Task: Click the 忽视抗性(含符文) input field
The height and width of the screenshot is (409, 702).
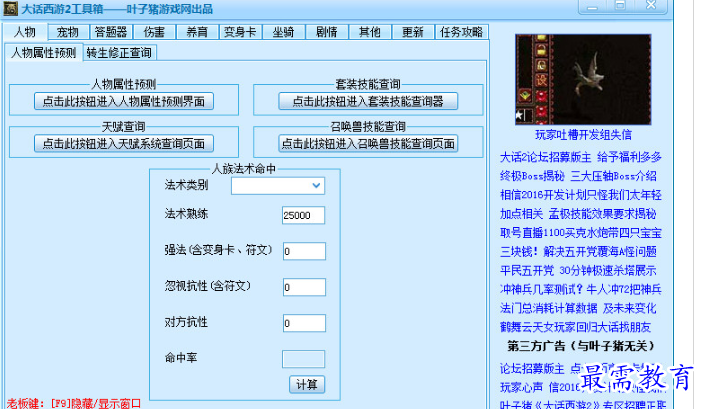Action: click(x=304, y=287)
